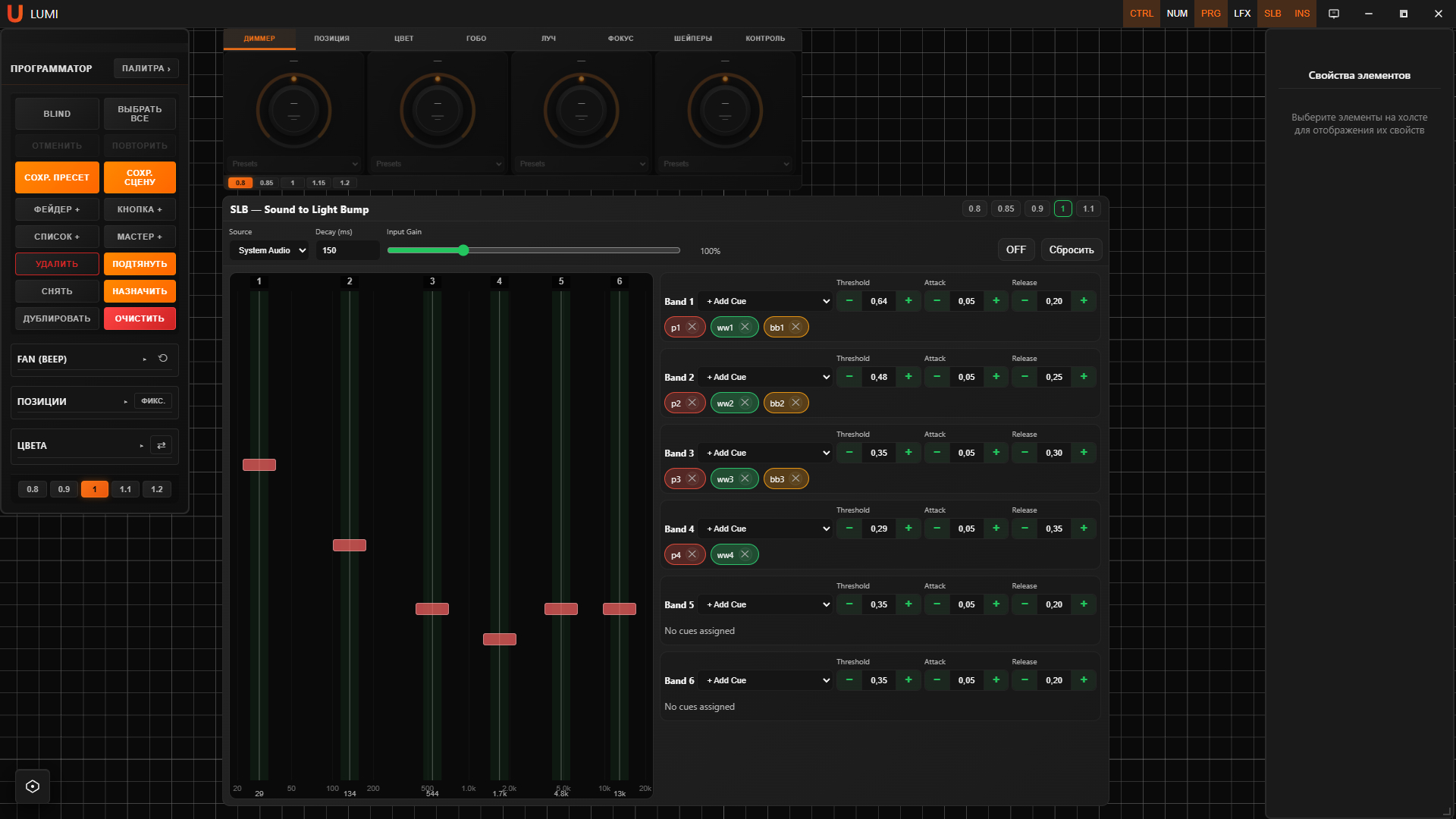The width and height of the screenshot is (1456, 819).
Task: Click the swap arrows icon beside ЦВЕТА
Action: click(x=162, y=446)
